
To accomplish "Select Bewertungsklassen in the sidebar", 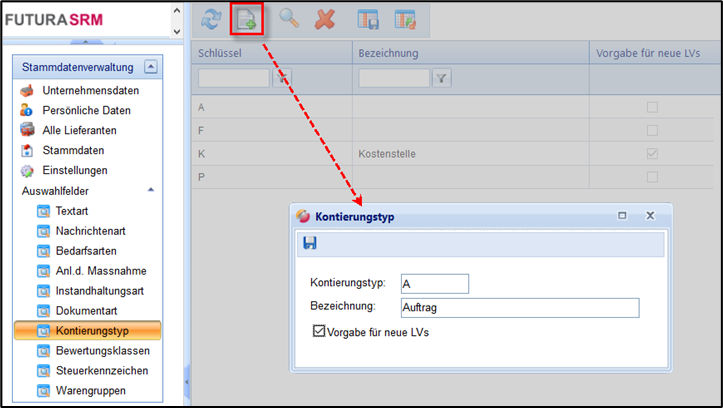I will pyautogui.click(x=103, y=350).
